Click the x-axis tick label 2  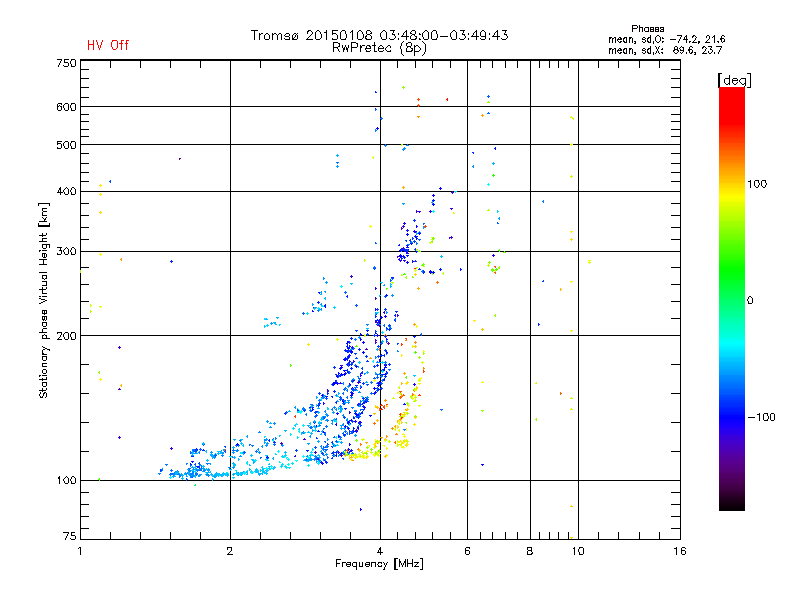point(230,551)
